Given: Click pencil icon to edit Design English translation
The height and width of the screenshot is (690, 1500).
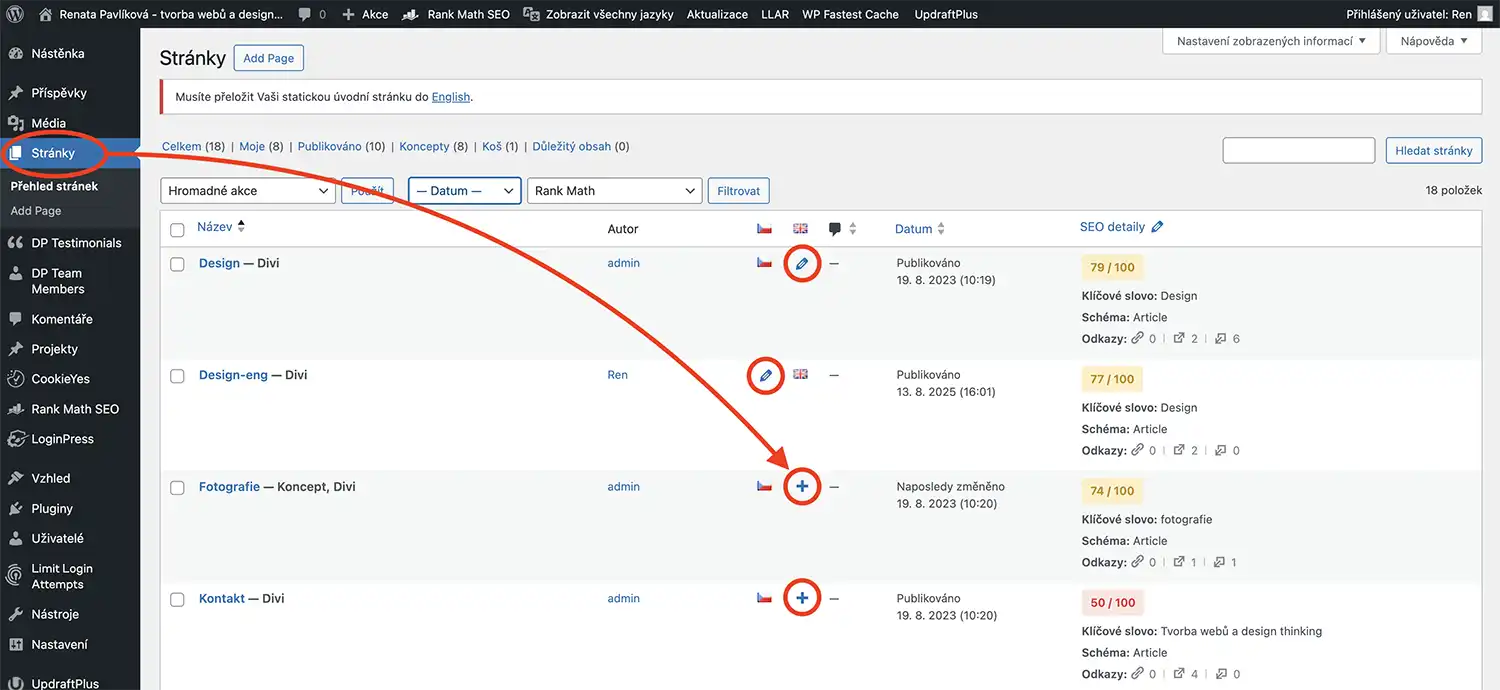Looking at the screenshot, I should coord(801,264).
